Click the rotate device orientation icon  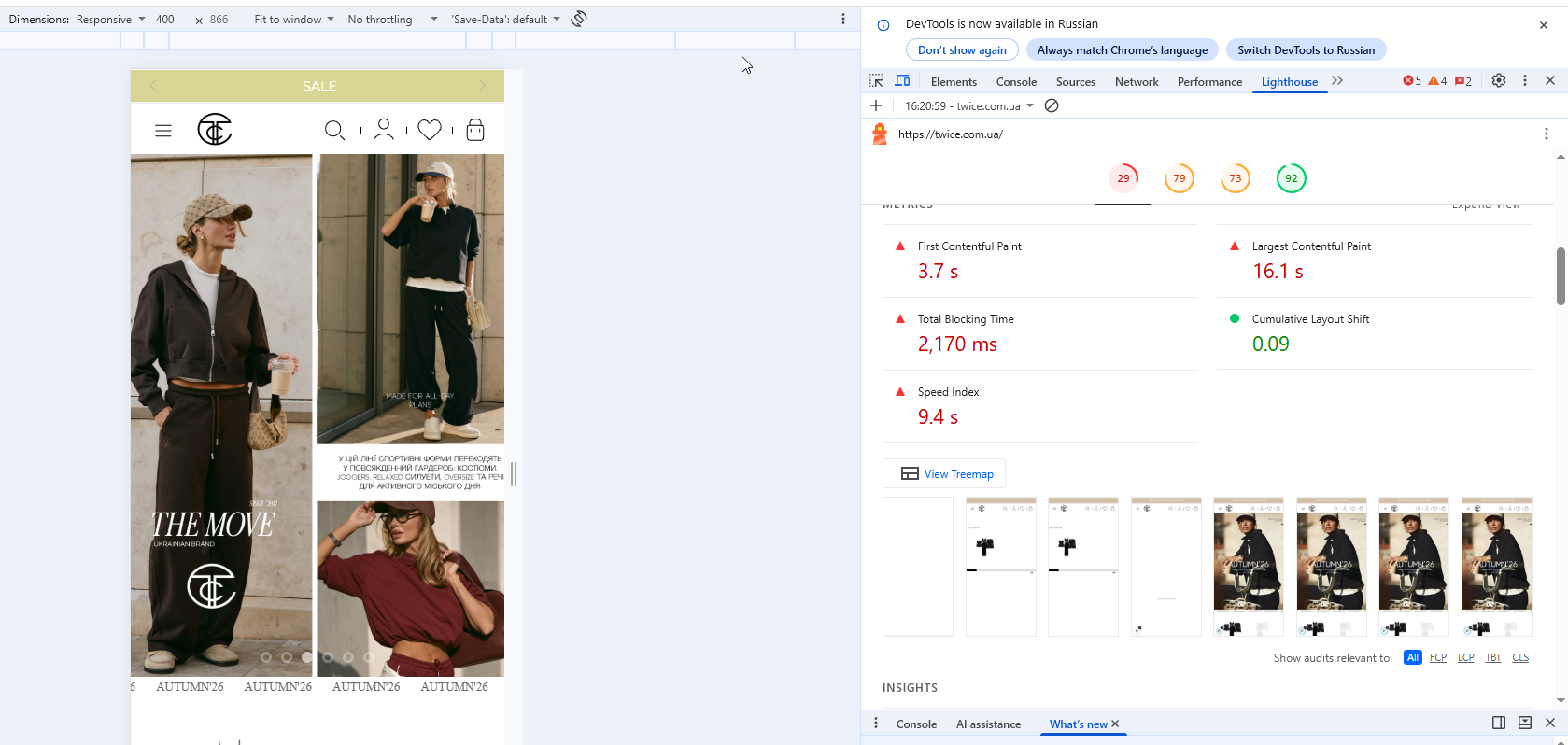(x=579, y=19)
